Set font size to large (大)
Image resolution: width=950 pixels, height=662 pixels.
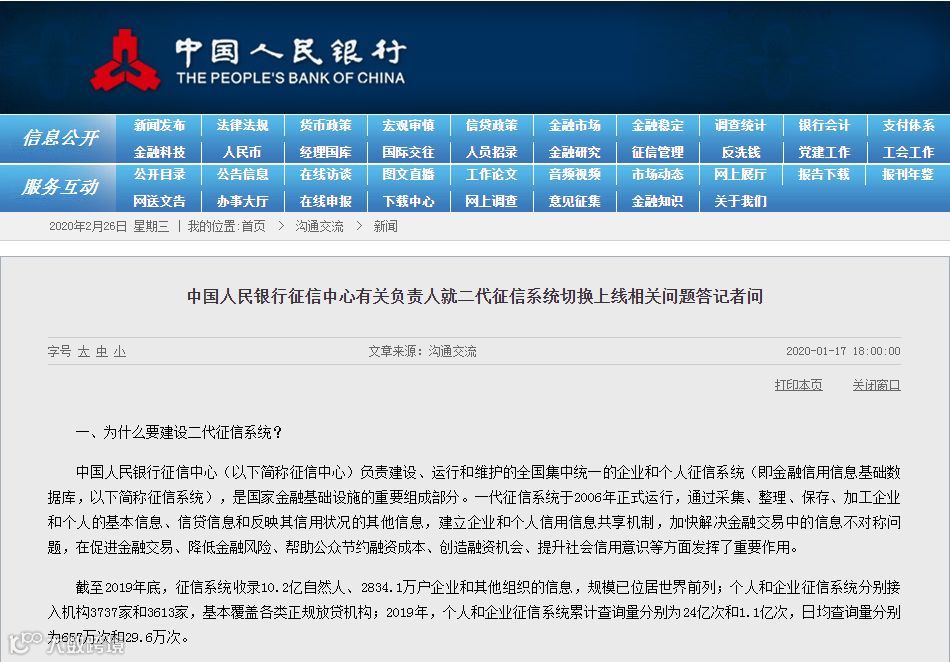coord(84,351)
